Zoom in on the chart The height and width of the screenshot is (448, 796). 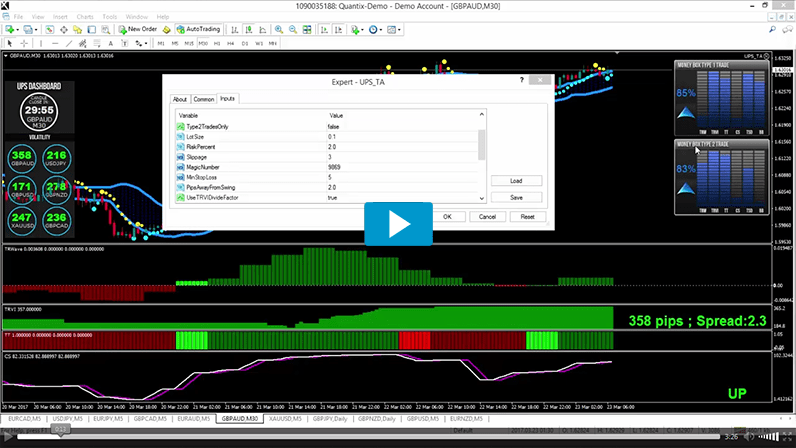pyautogui.click(x=279, y=30)
